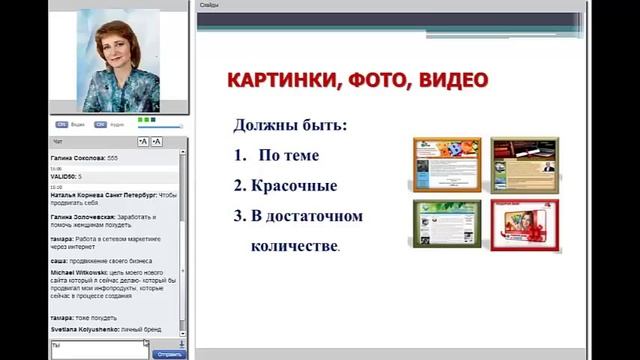Viewport: 640px width, 360px height.
Task: Click slide item '3. В достаточном'
Action: (x=298, y=216)
